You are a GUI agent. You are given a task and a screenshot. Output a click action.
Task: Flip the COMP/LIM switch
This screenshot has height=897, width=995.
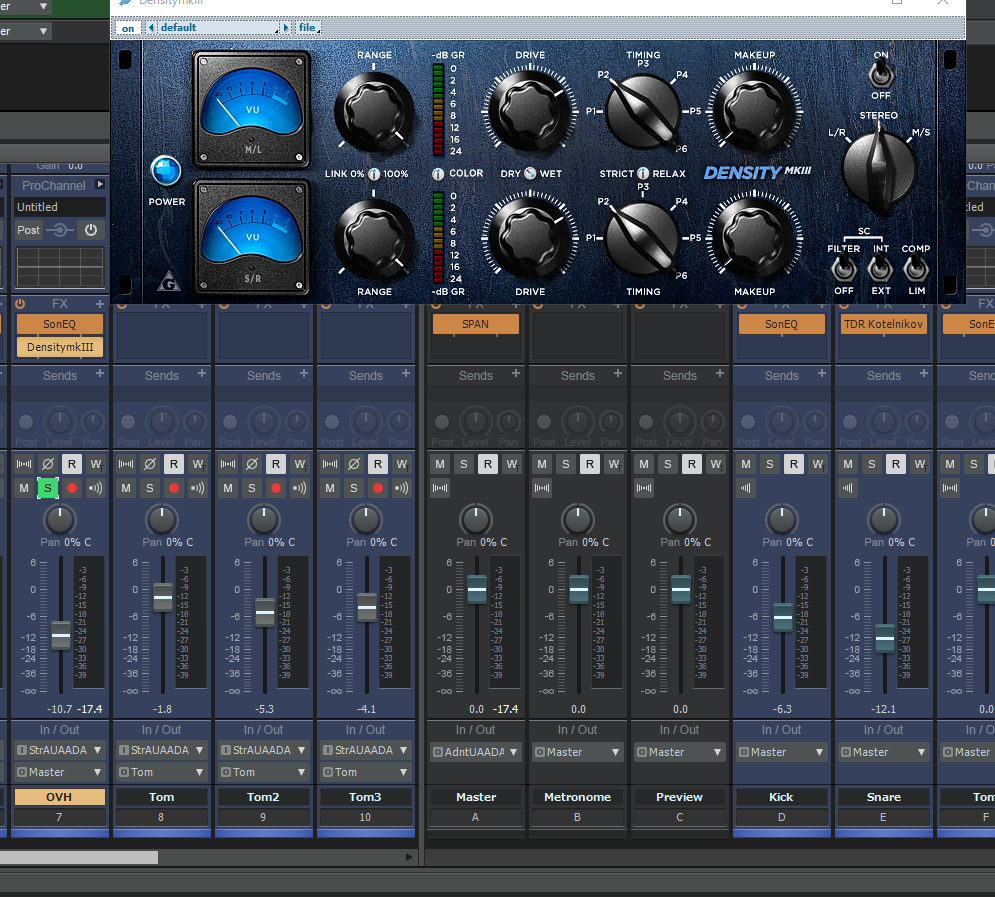(915, 268)
